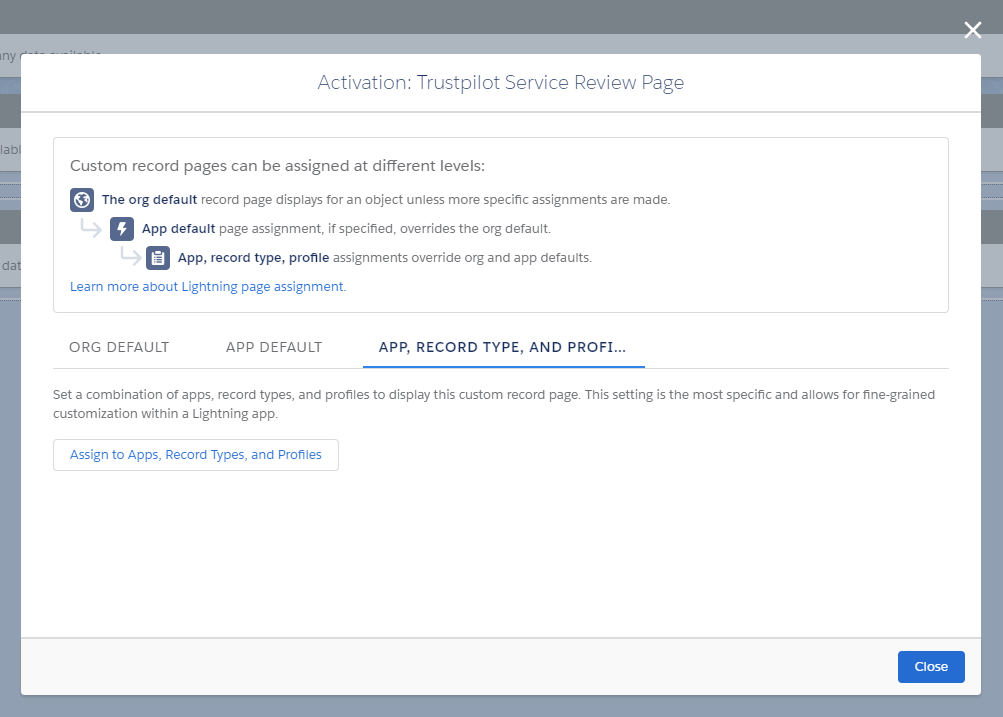Click the active tab's blue underline indicator
This screenshot has width=1003, height=717.
click(x=503, y=366)
